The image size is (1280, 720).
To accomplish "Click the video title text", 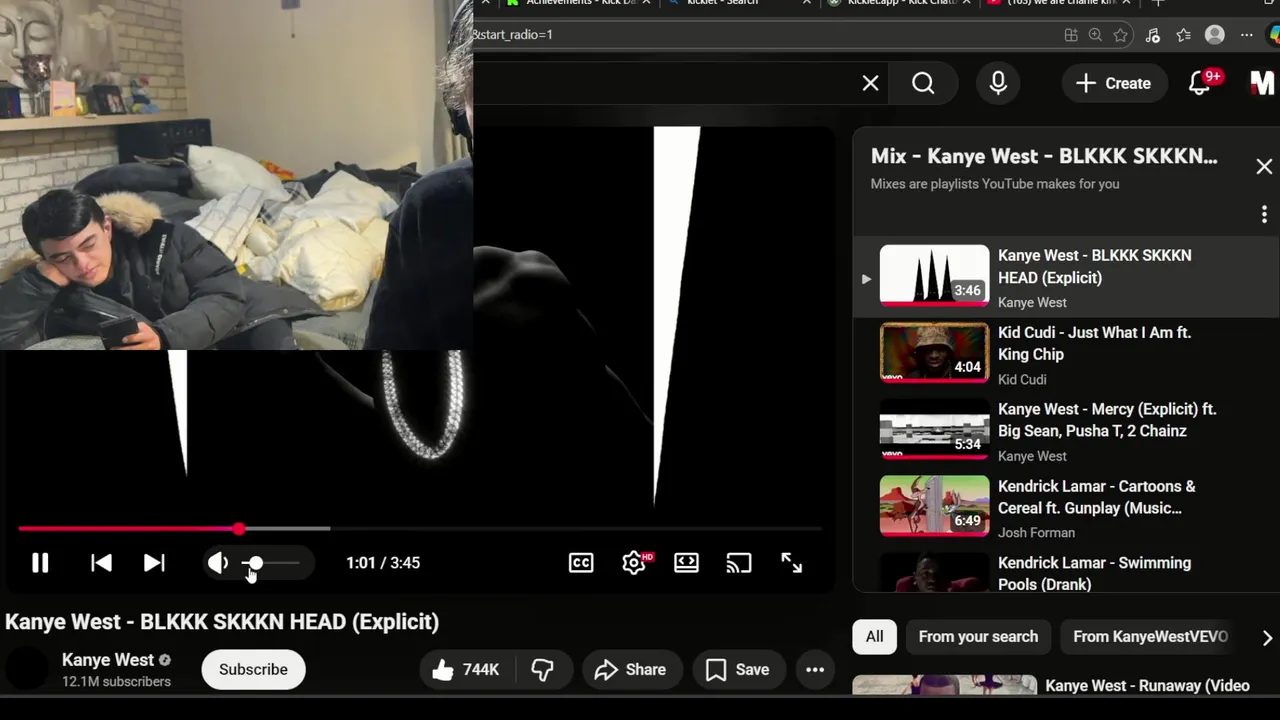I will (222, 622).
